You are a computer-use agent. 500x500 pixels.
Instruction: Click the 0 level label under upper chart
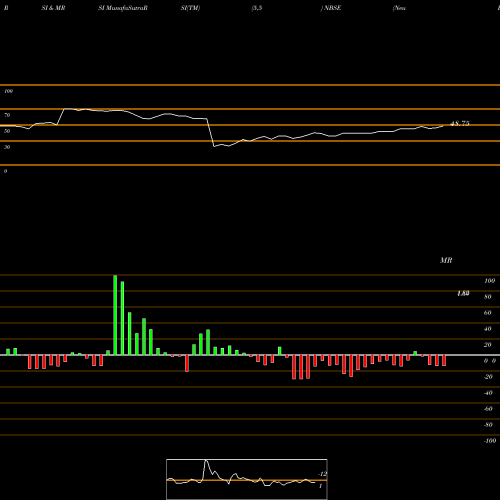[5, 171]
